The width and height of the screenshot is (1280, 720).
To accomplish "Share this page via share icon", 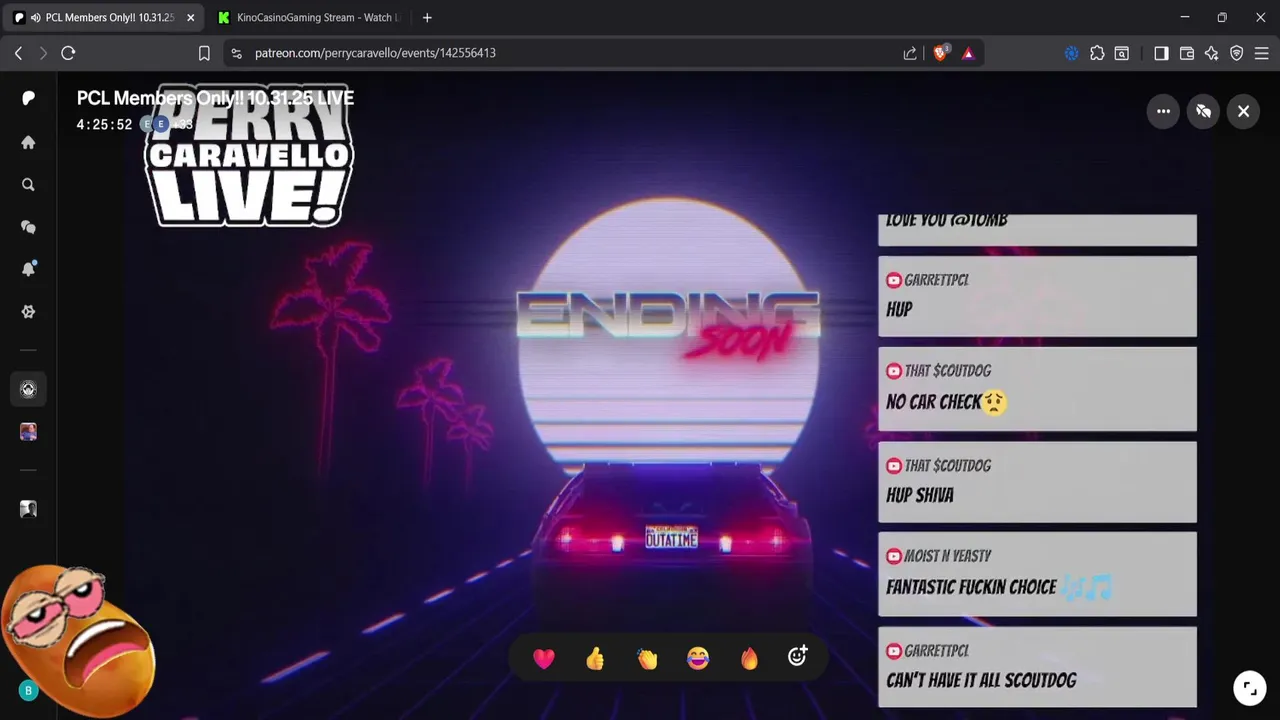I will pos(910,53).
